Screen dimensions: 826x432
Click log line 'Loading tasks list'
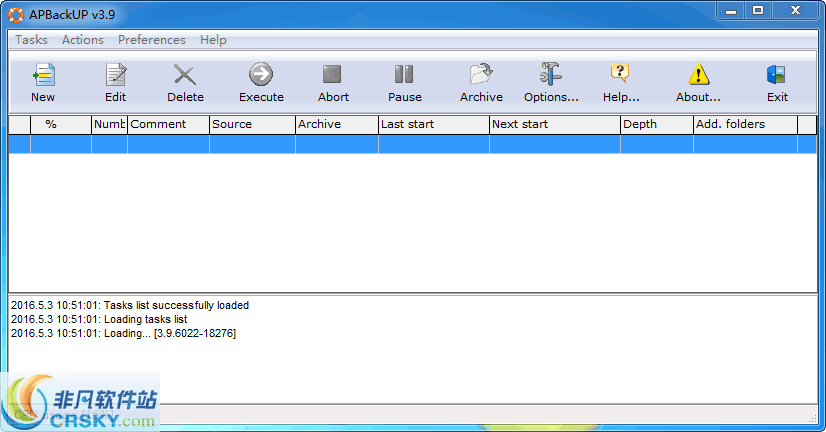point(99,319)
